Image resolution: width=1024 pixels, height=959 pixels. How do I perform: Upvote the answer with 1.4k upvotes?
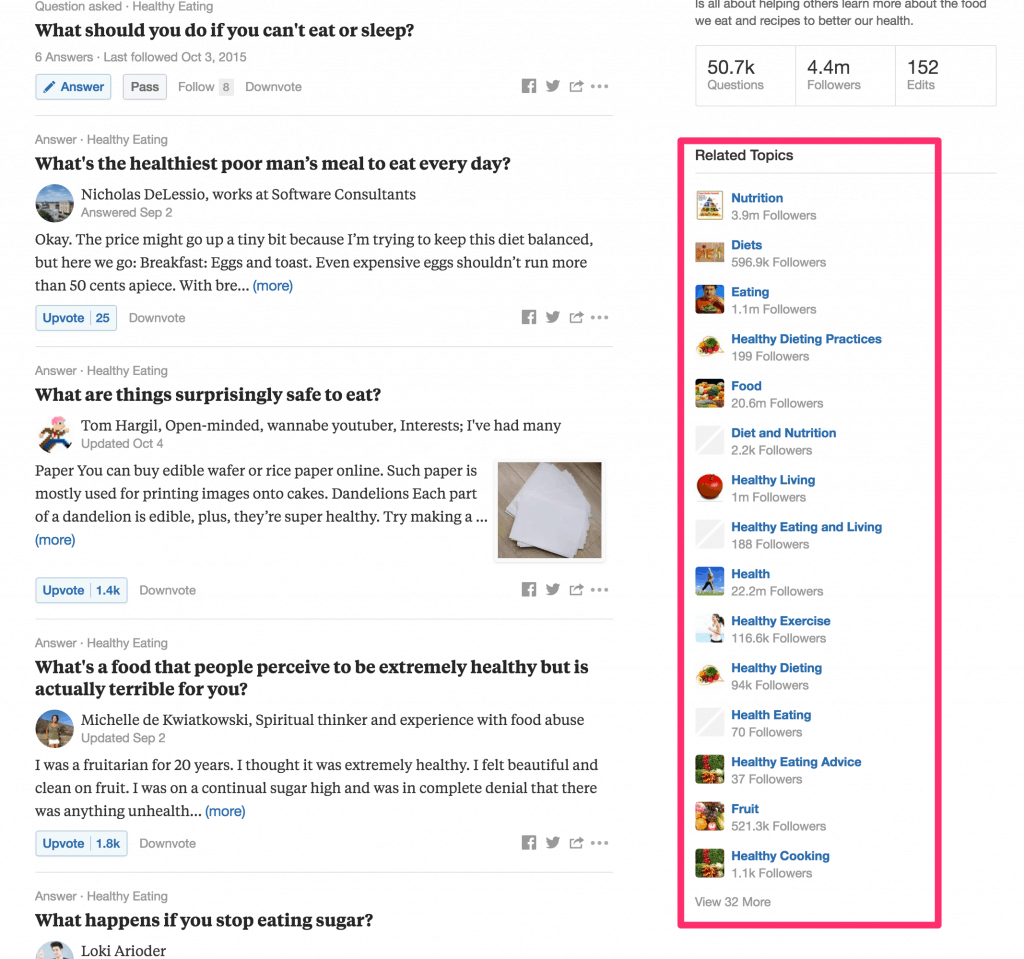point(81,590)
